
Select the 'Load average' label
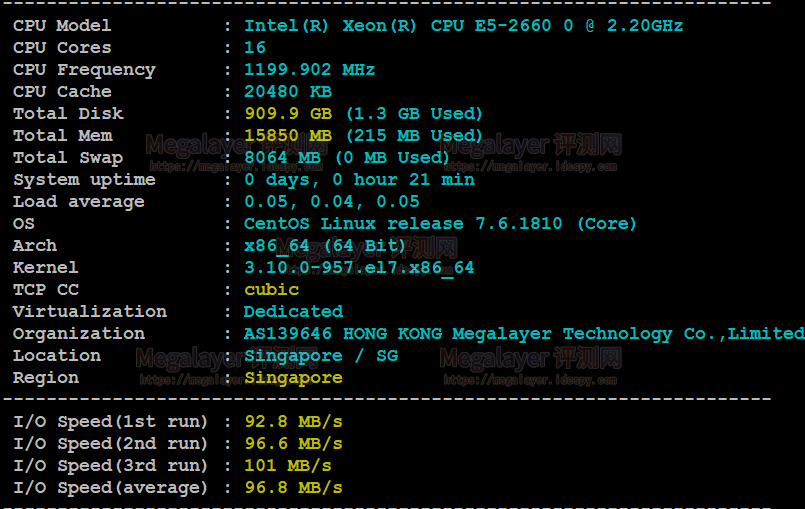pyautogui.click(x=79, y=202)
